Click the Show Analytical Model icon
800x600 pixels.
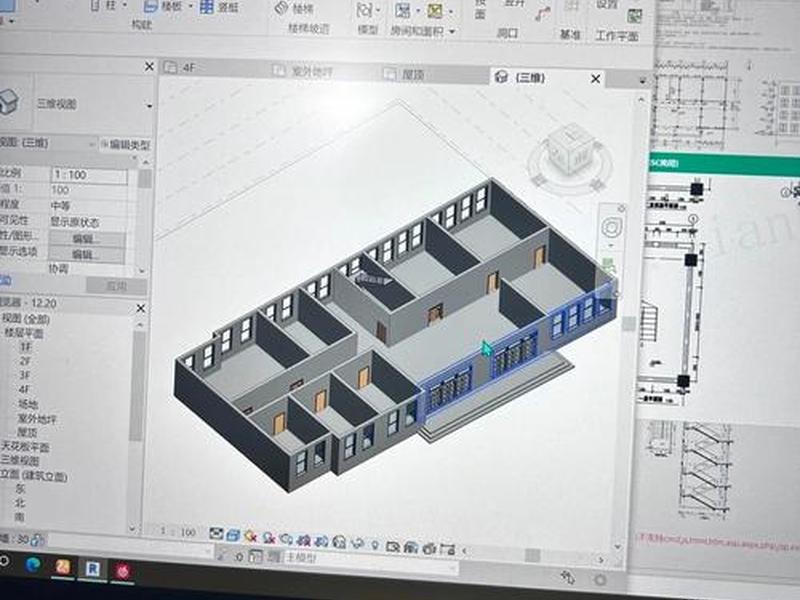click(x=410, y=547)
